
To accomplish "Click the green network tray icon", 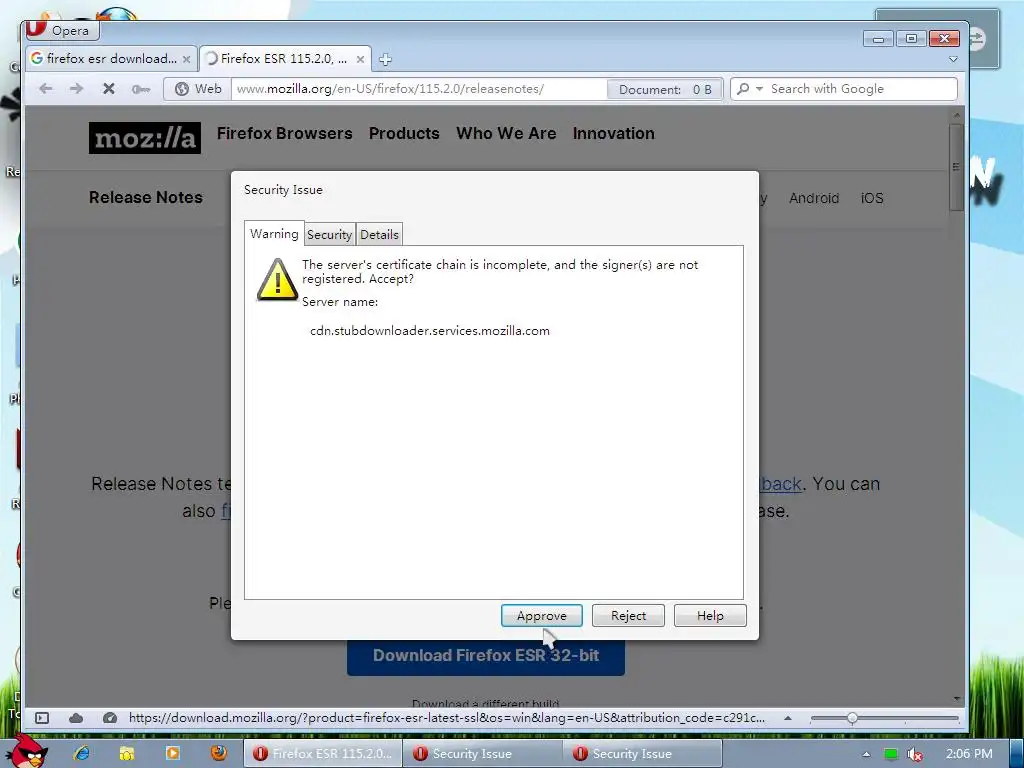I will pos(890,754).
